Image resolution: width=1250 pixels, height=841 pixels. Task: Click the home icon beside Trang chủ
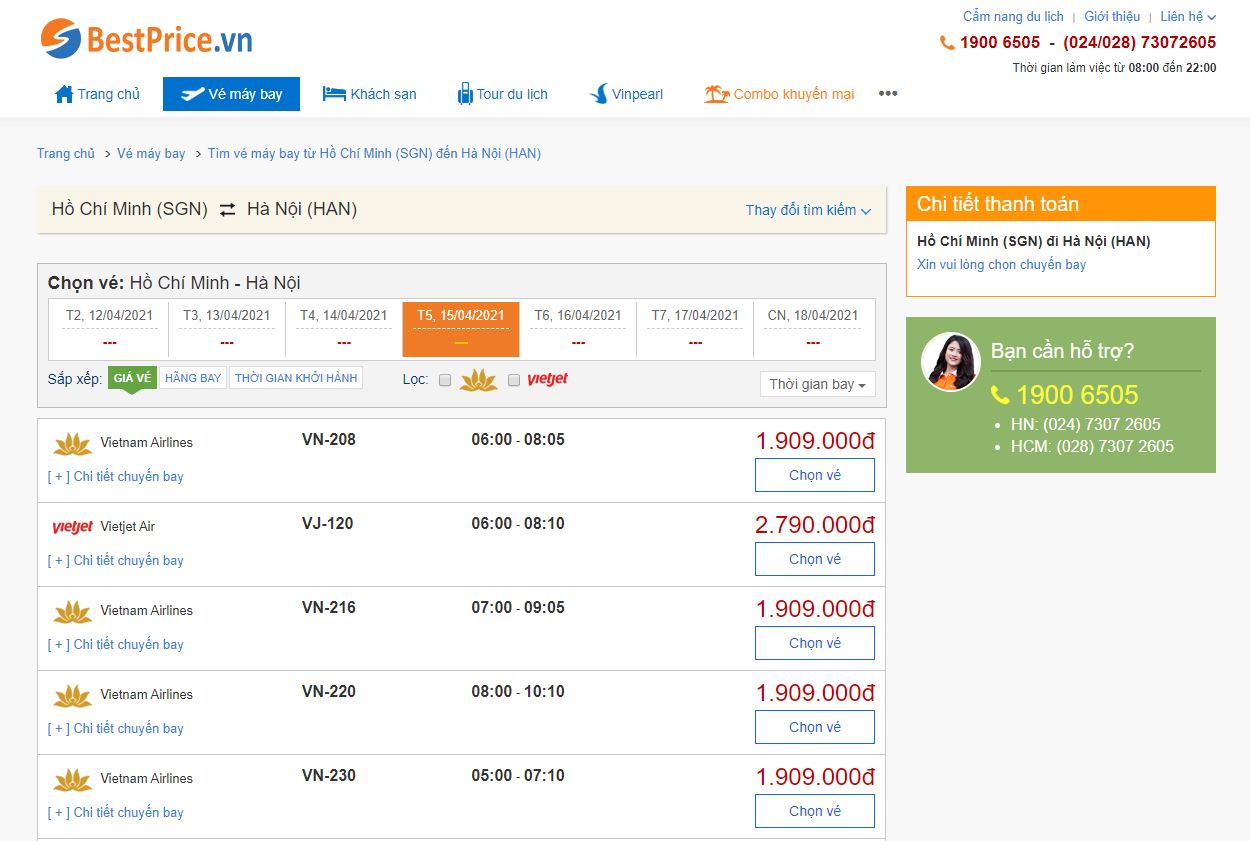(64, 94)
